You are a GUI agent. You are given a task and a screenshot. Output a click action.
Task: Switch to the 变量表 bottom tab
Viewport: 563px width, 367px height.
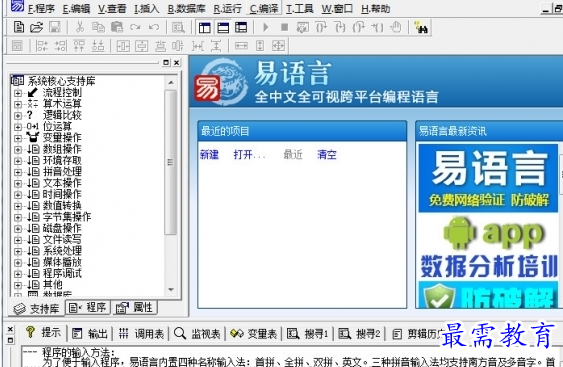[253, 334]
